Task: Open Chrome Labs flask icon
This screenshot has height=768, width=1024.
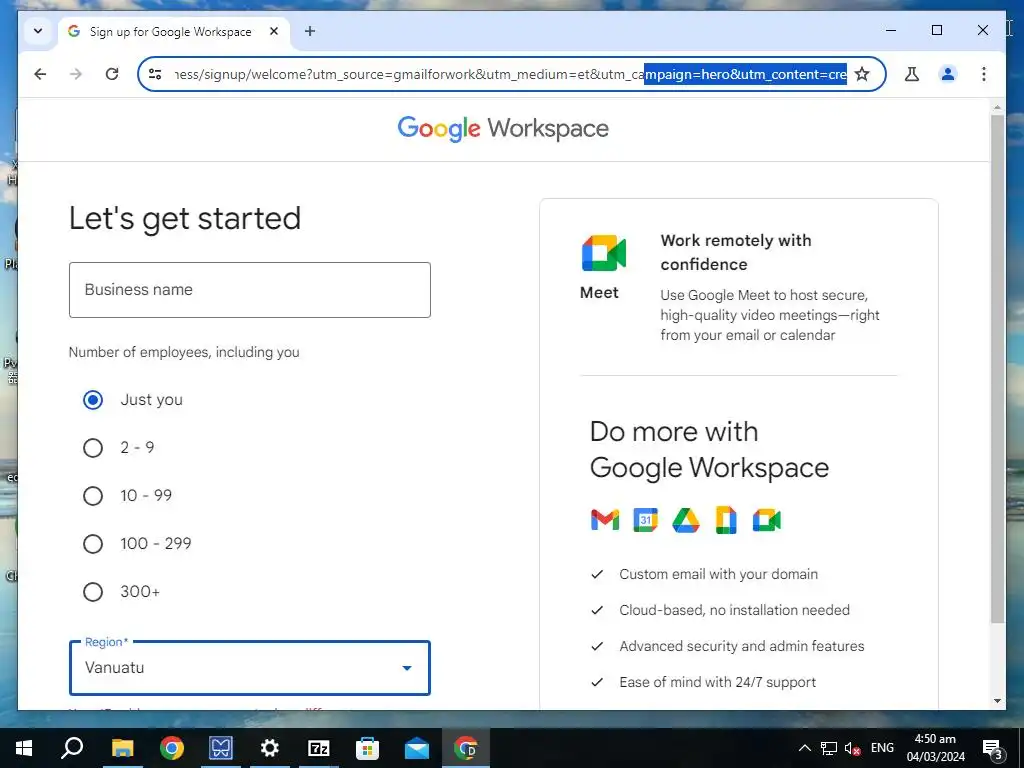Action: click(912, 74)
